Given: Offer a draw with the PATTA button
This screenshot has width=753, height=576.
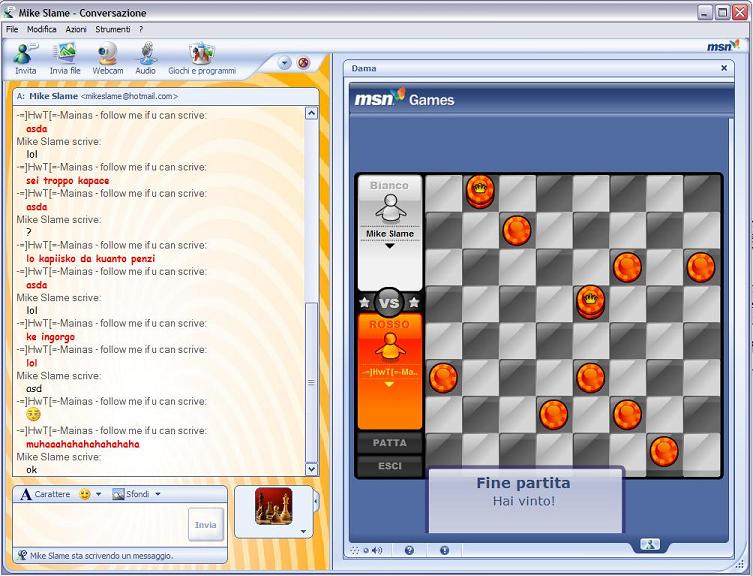Looking at the screenshot, I should point(389,443).
